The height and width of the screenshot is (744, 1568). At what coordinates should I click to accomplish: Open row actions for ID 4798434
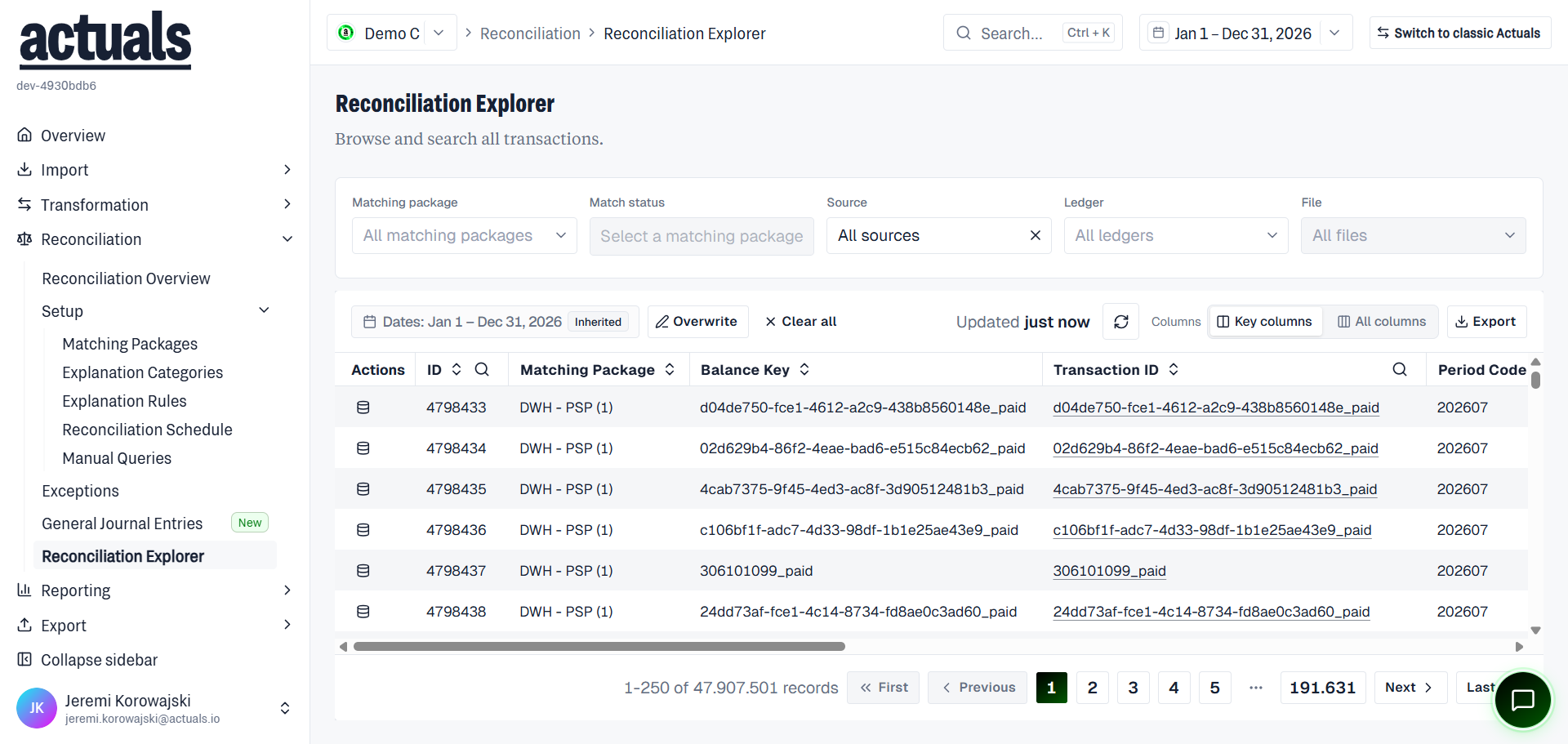click(x=363, y=448)
